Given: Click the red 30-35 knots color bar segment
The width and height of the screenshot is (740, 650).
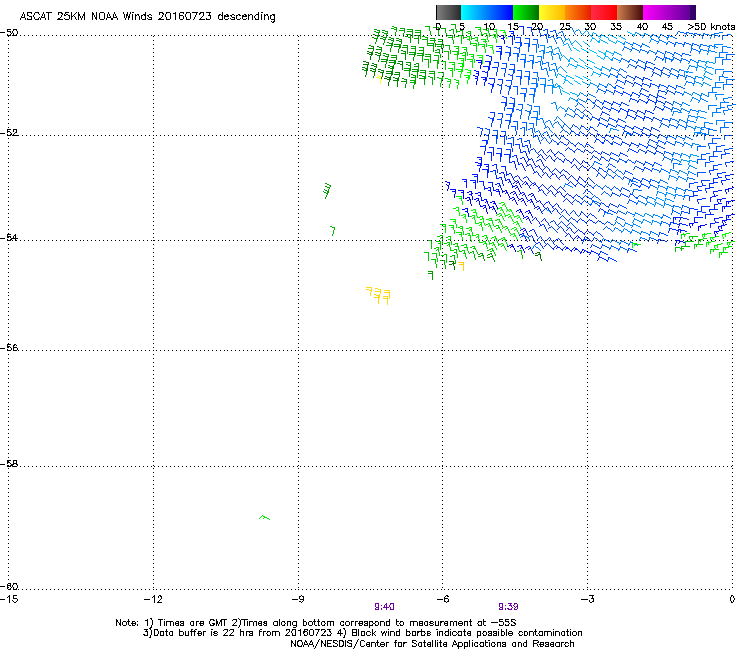Looking at the screenshot, I should tap(604, 12).
